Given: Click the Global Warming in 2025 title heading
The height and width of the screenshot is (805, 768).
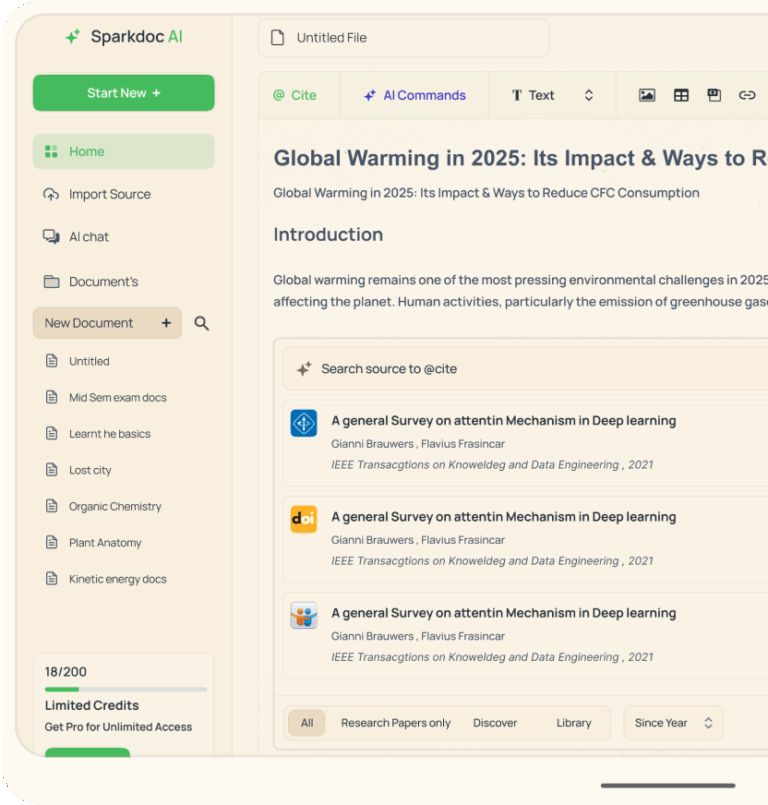Looking at the screenshot, I should 521,158.
